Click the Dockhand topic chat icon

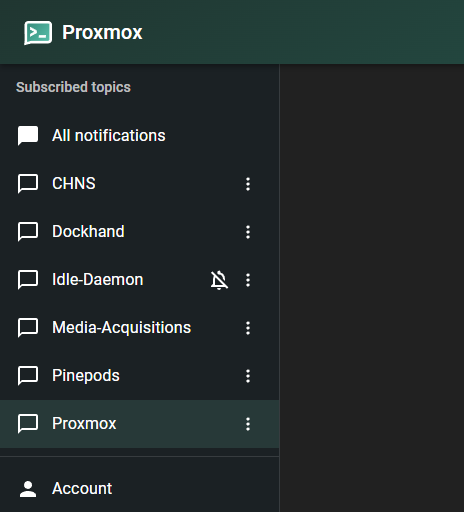tap(28, 232)
